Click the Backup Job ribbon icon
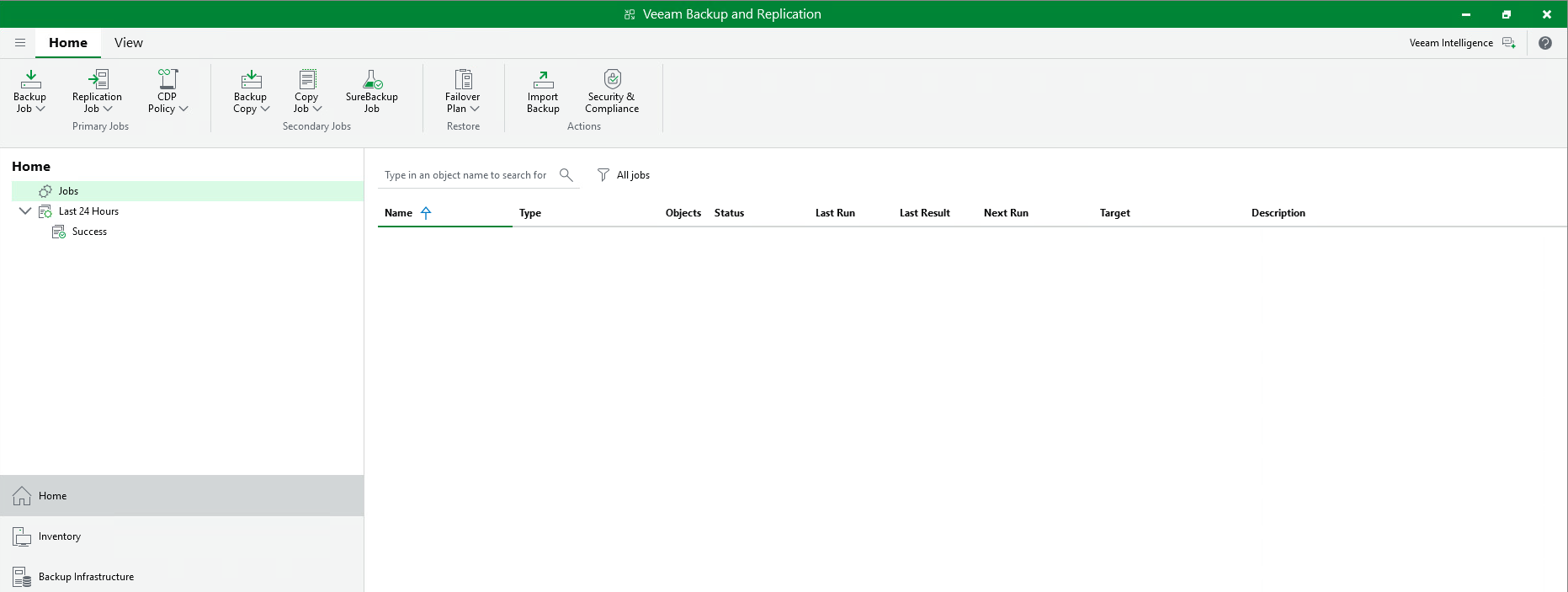1568x592 pixels. point(30,79)
